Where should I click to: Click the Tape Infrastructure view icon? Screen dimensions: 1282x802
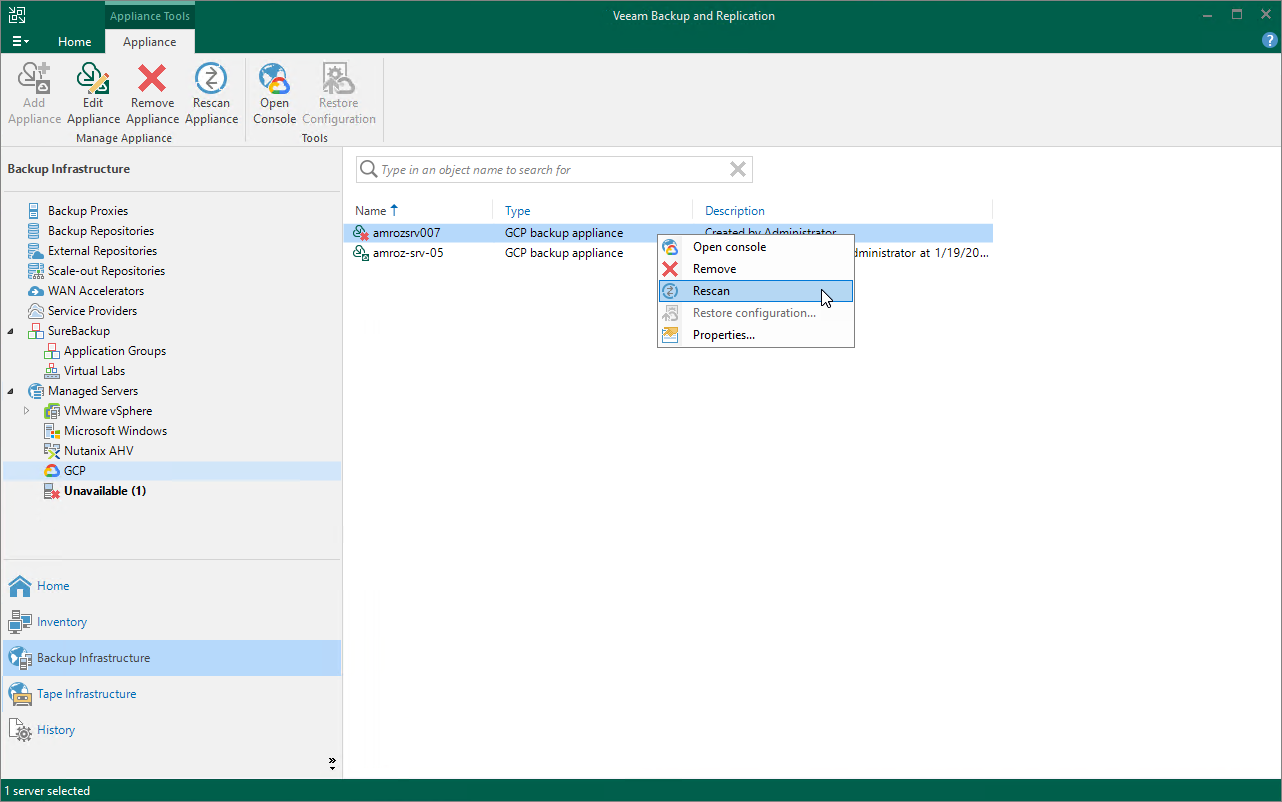20,694
